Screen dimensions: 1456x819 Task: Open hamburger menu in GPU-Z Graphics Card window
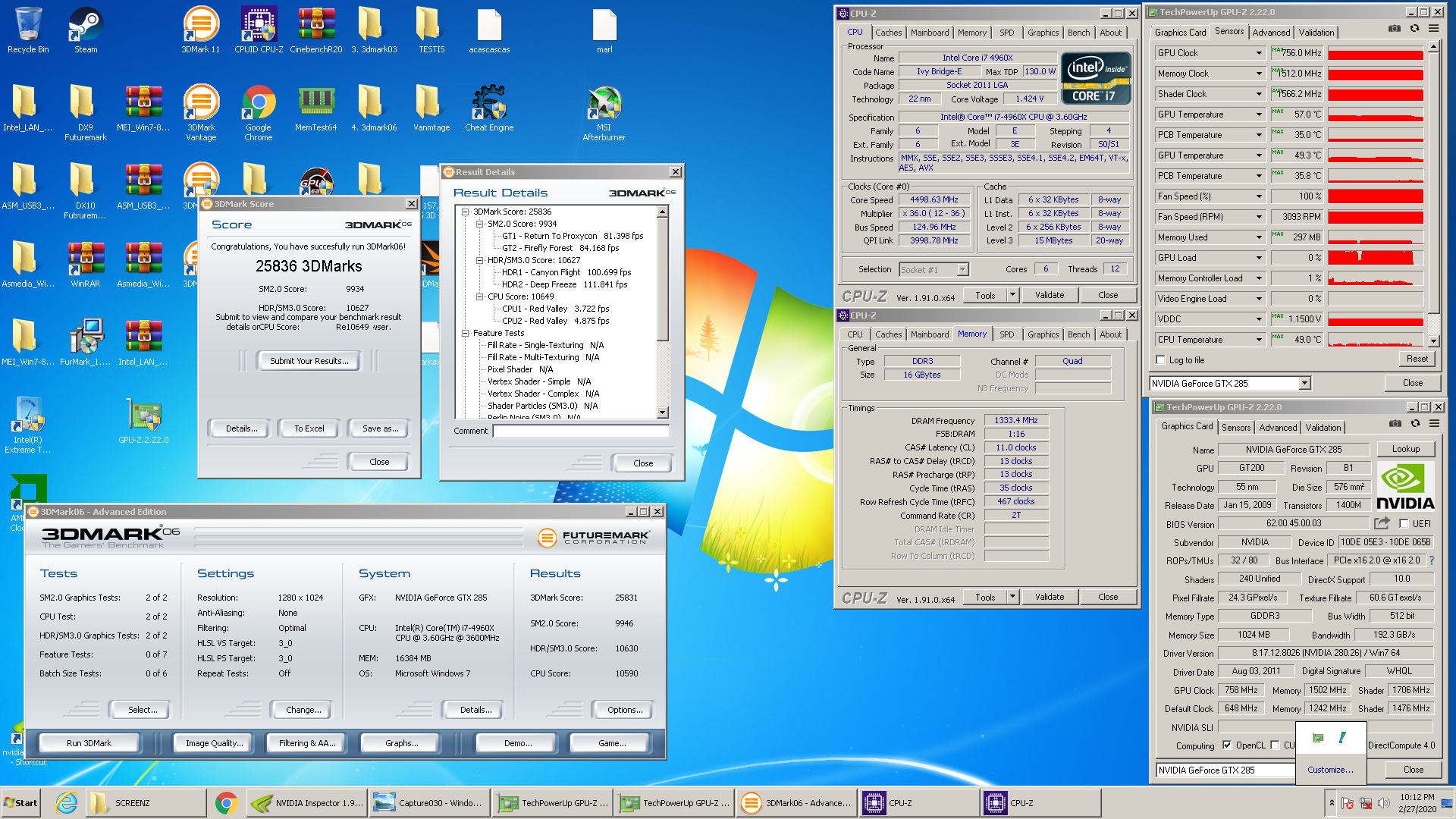[1434, 424]
